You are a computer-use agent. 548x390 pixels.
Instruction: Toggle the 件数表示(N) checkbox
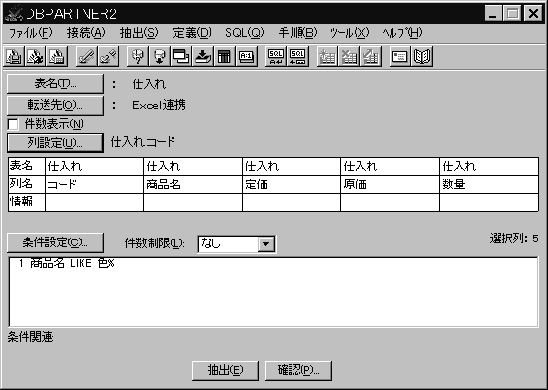tap(13, 124)
